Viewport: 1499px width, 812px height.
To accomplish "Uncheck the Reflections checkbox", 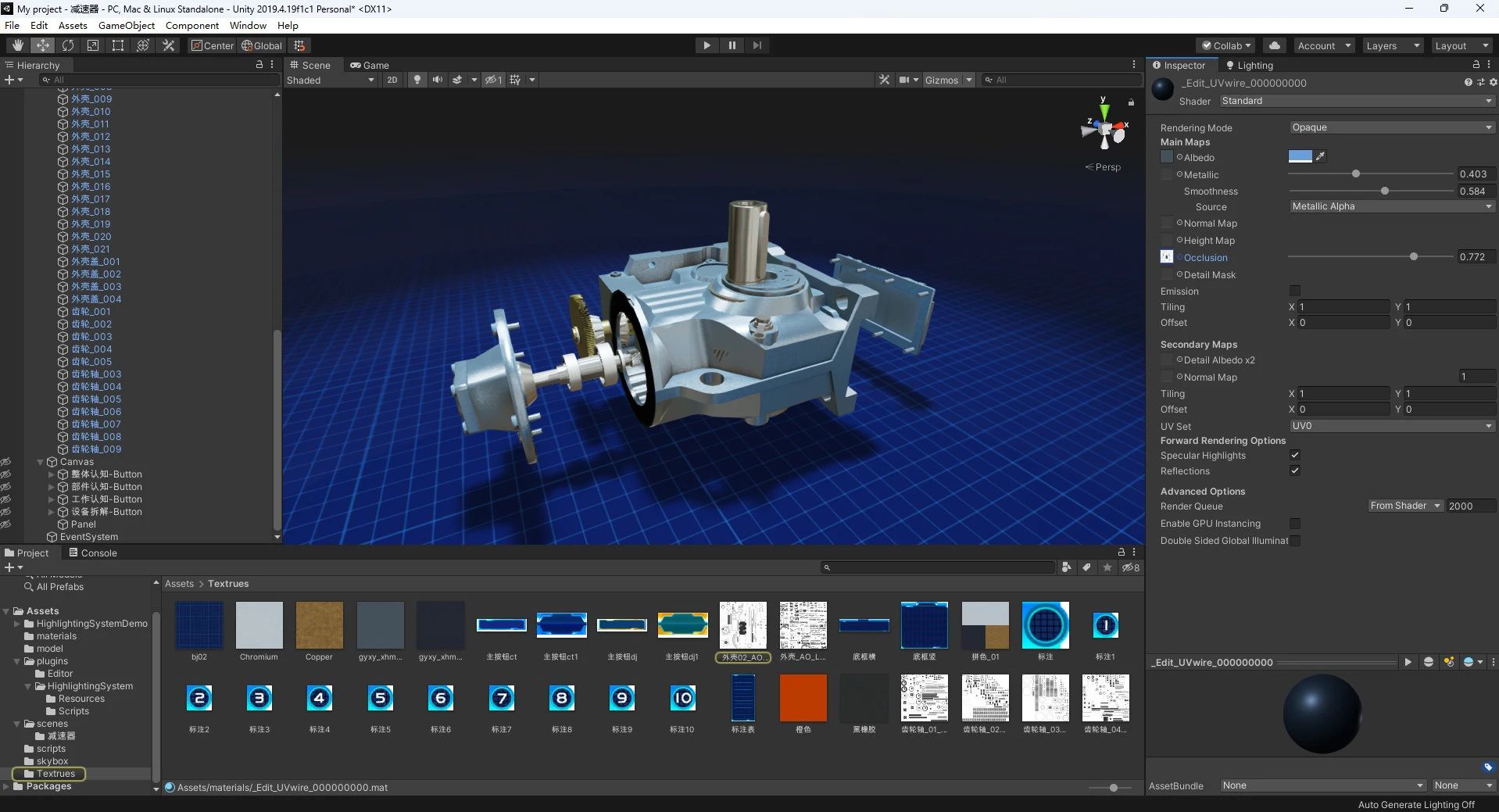I will click(1295, 470).
